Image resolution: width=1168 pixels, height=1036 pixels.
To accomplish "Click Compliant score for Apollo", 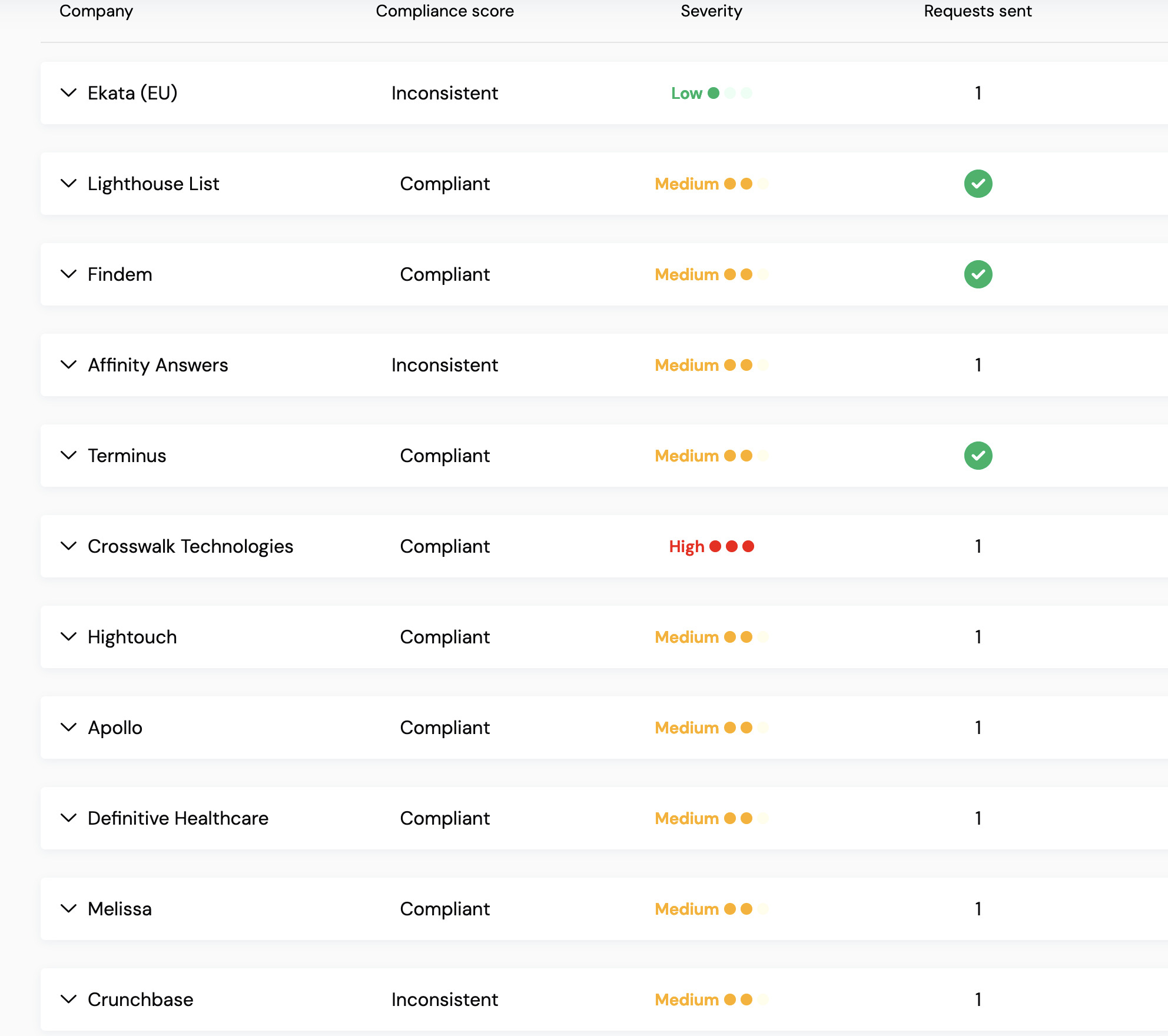I will [444, 728].
